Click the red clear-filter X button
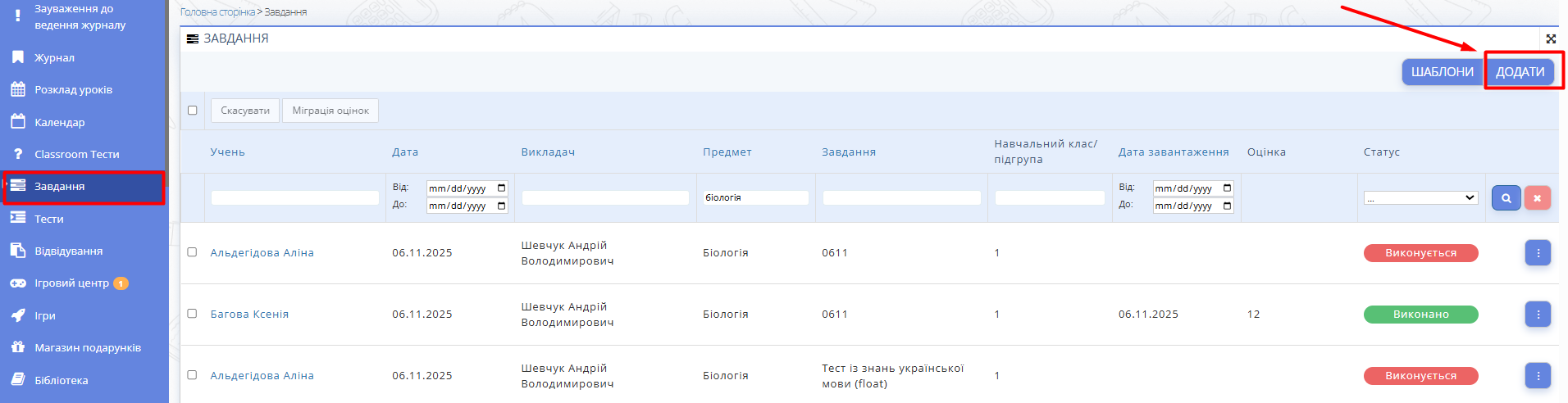The image size is (1568, 403). 1537,198
